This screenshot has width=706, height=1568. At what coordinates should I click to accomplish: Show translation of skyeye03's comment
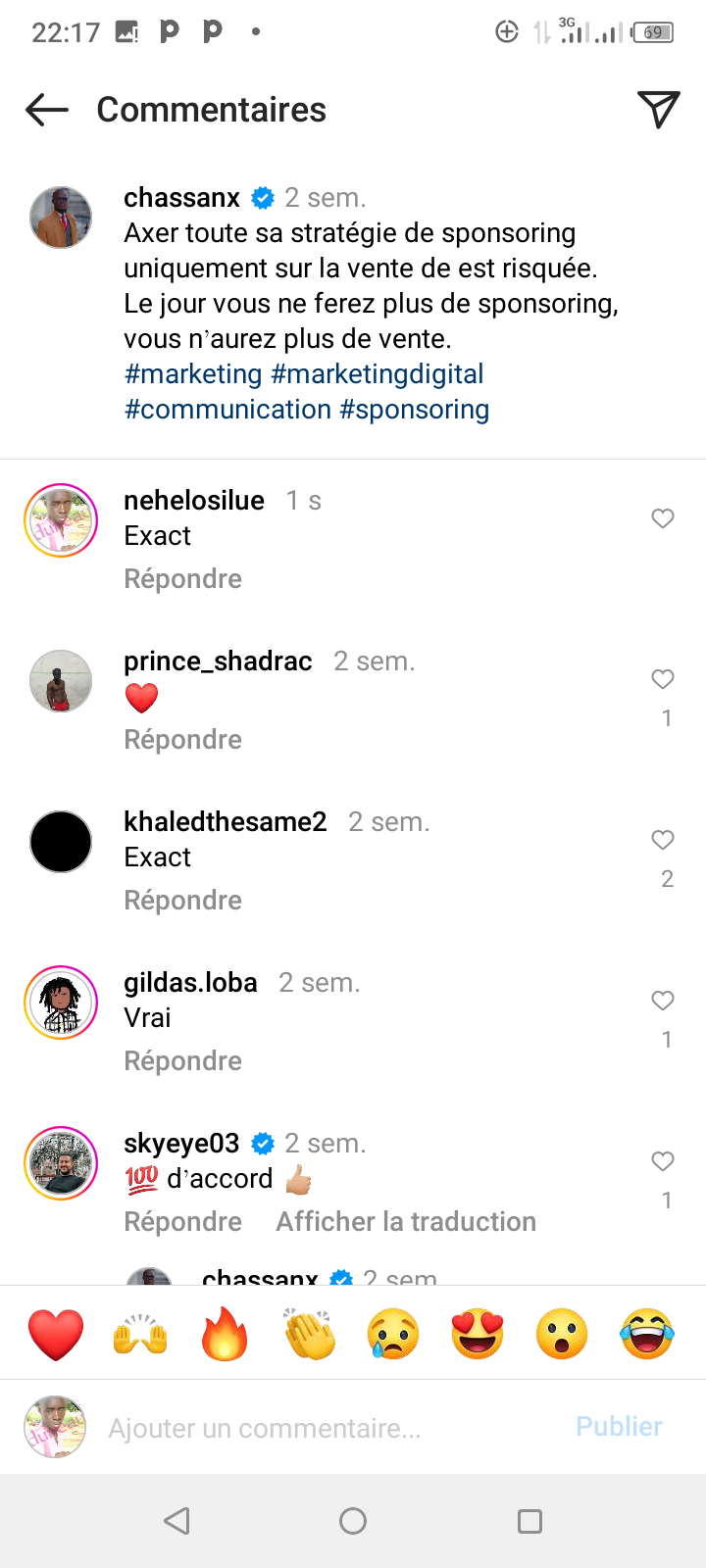click(x=406, y=1222)
